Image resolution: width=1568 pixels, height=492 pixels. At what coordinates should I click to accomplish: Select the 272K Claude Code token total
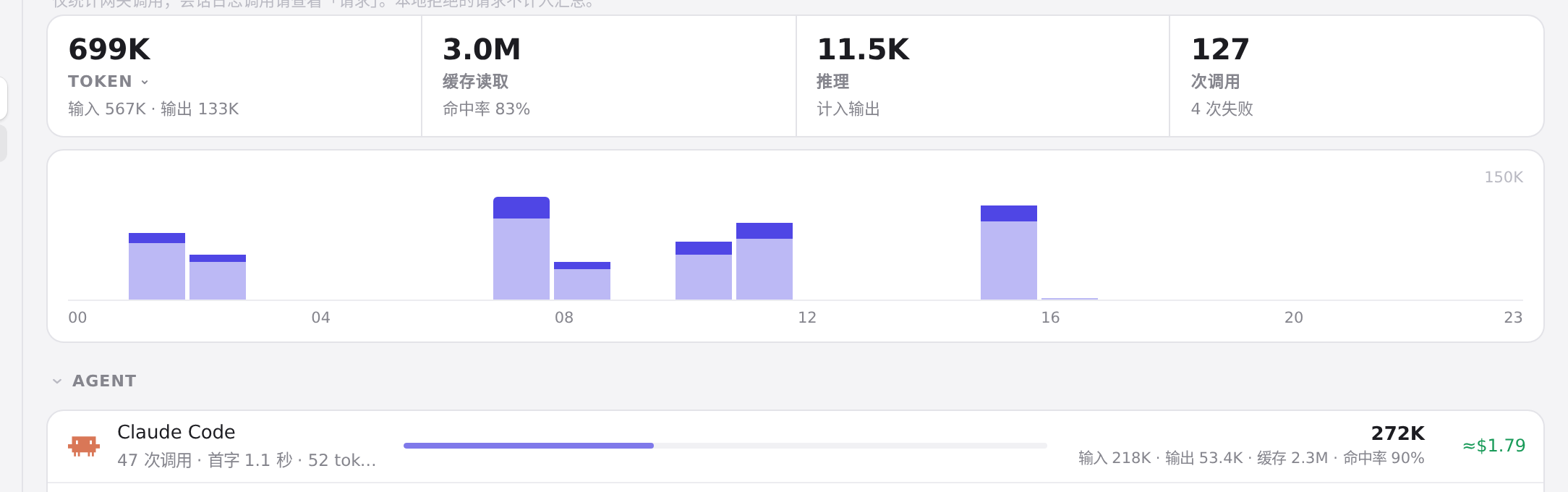point(1398,433)
